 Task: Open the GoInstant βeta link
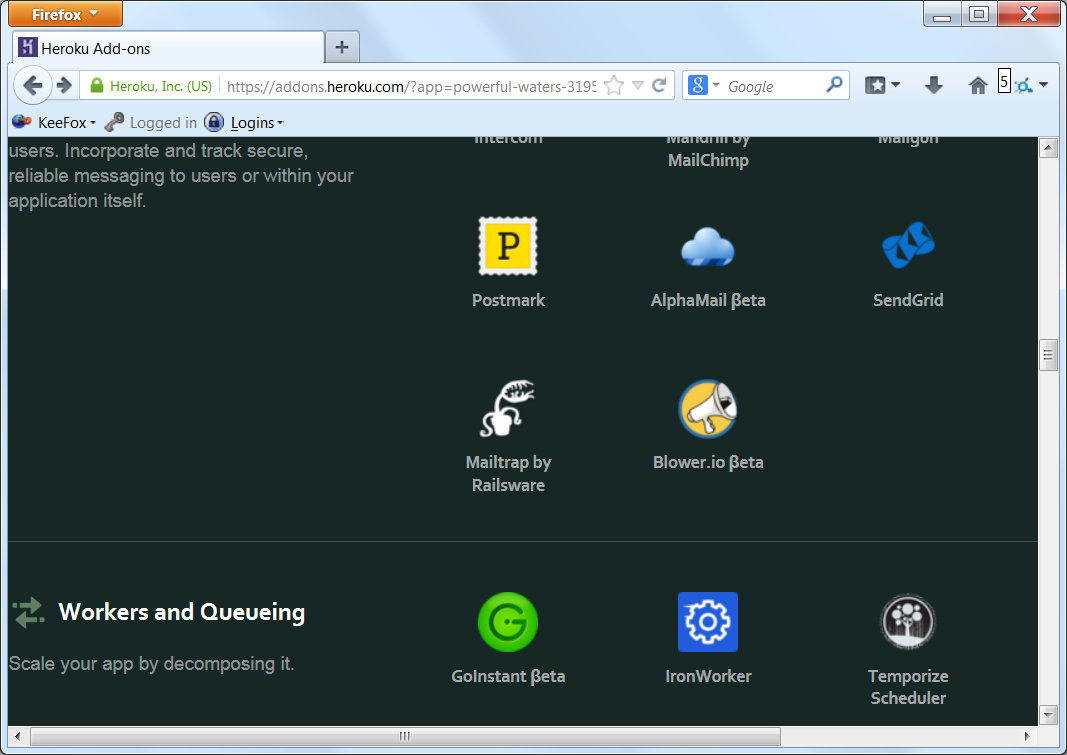pos(508,676)
